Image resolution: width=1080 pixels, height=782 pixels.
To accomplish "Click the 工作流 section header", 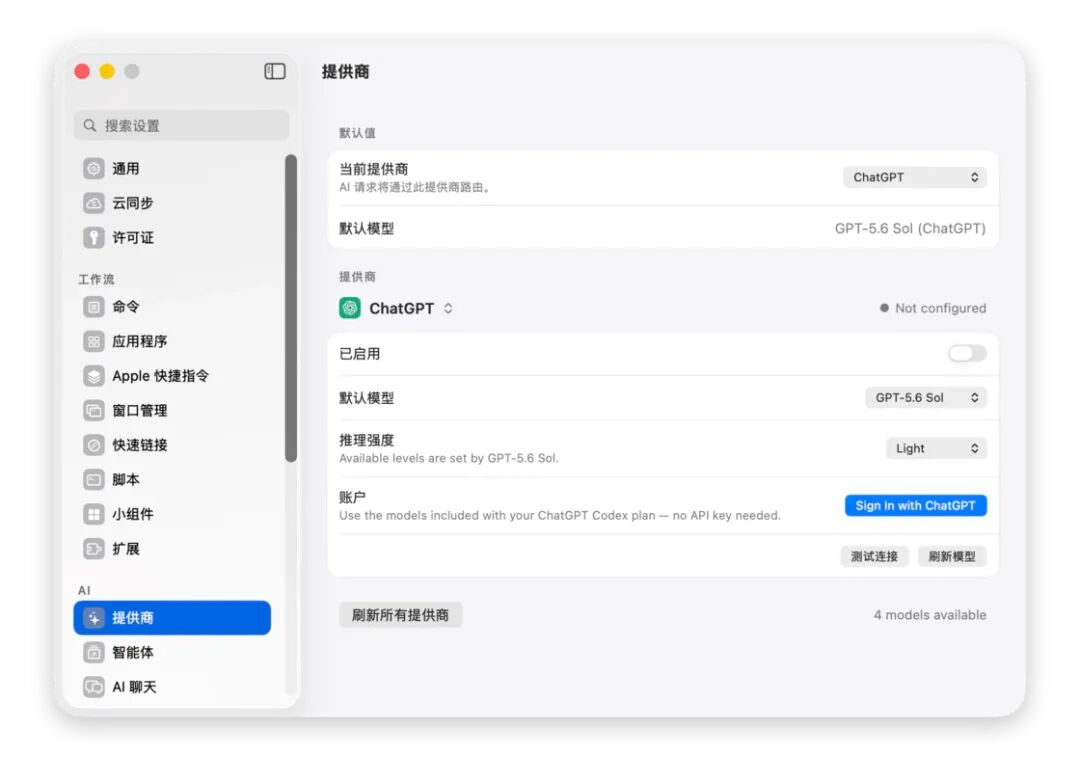I will (96, 279).
